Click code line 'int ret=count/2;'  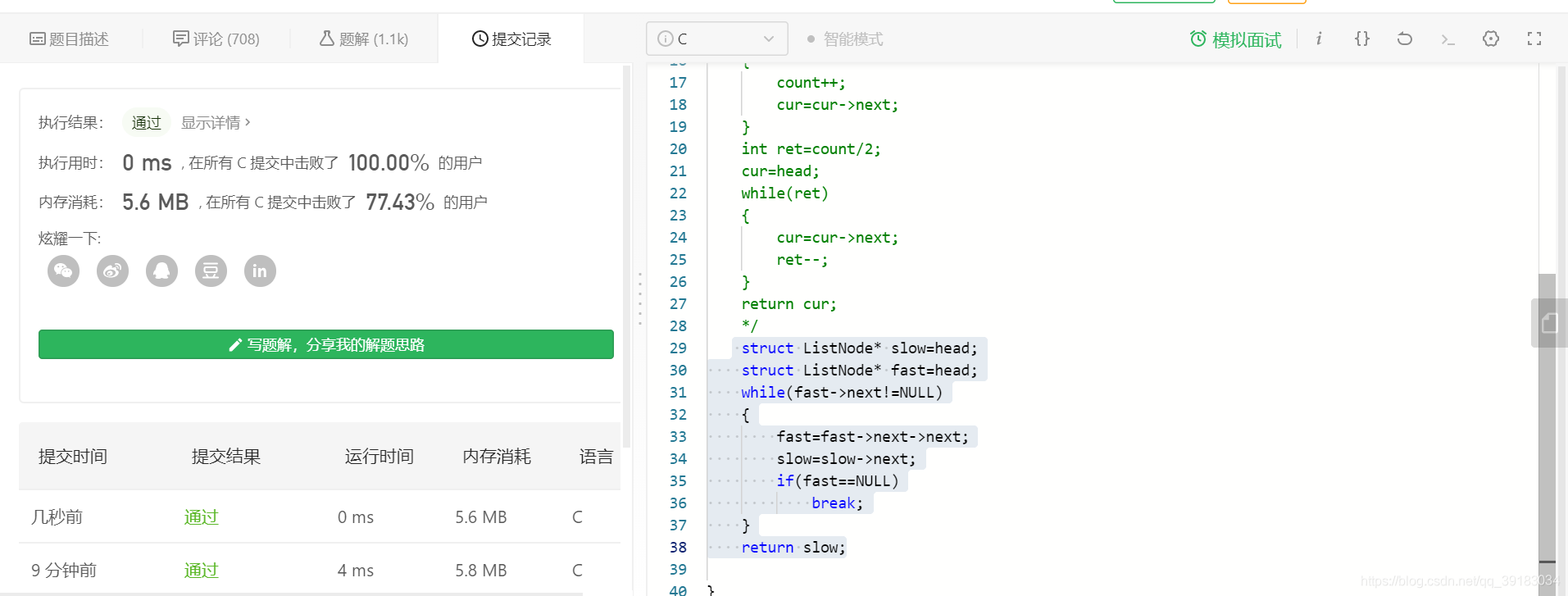coord(811,149)
